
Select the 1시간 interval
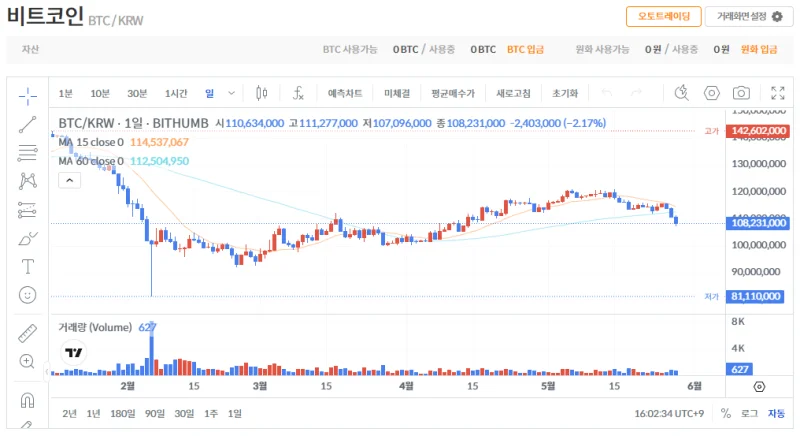pyautogui.click(x=176, y=93)
